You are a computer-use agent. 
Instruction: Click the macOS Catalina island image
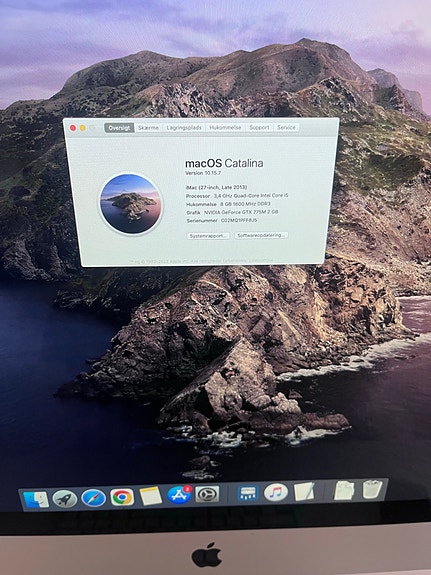tap(131, 204)
